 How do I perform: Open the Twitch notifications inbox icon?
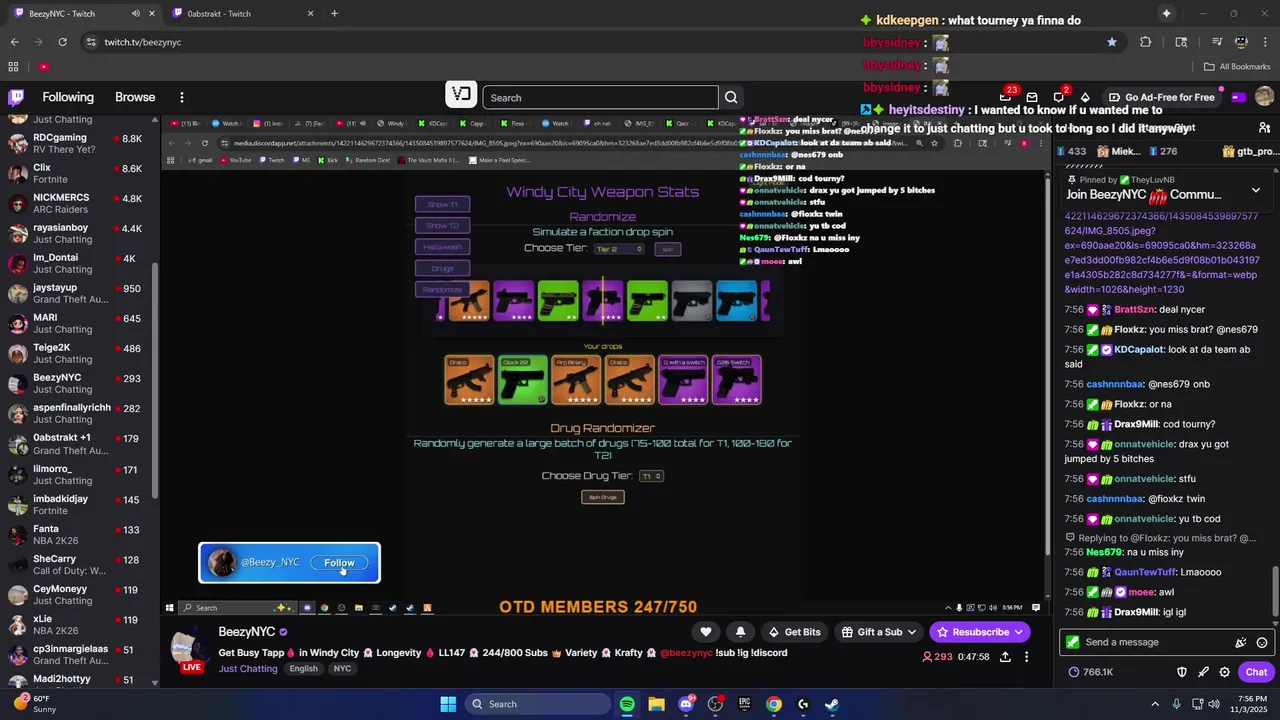1031,97
